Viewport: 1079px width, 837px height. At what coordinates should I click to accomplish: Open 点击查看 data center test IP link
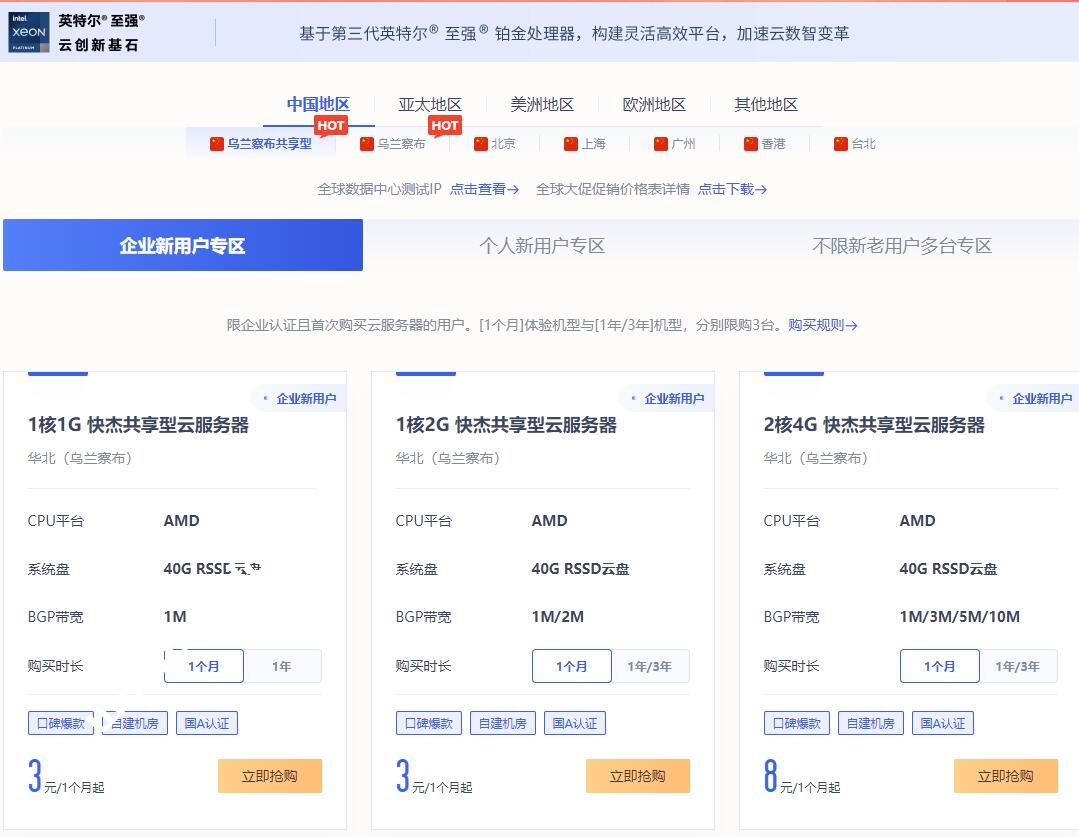coord(484,189)
